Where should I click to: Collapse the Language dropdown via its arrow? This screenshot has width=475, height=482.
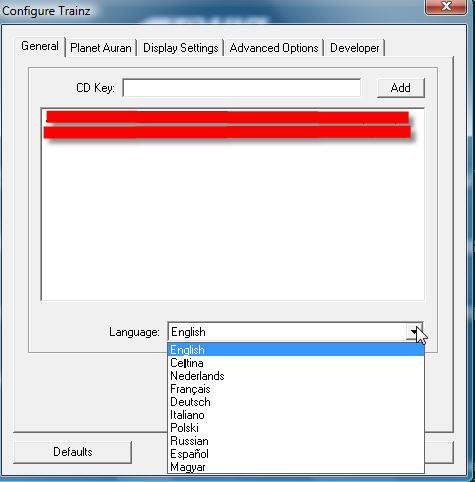pos(414,332)
